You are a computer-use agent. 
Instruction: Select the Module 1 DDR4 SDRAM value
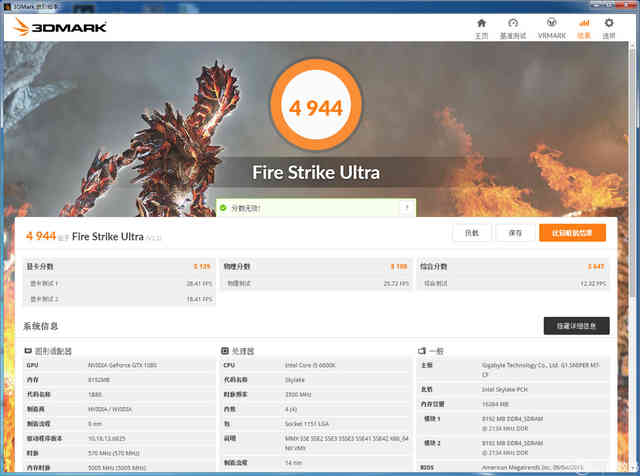512,424
